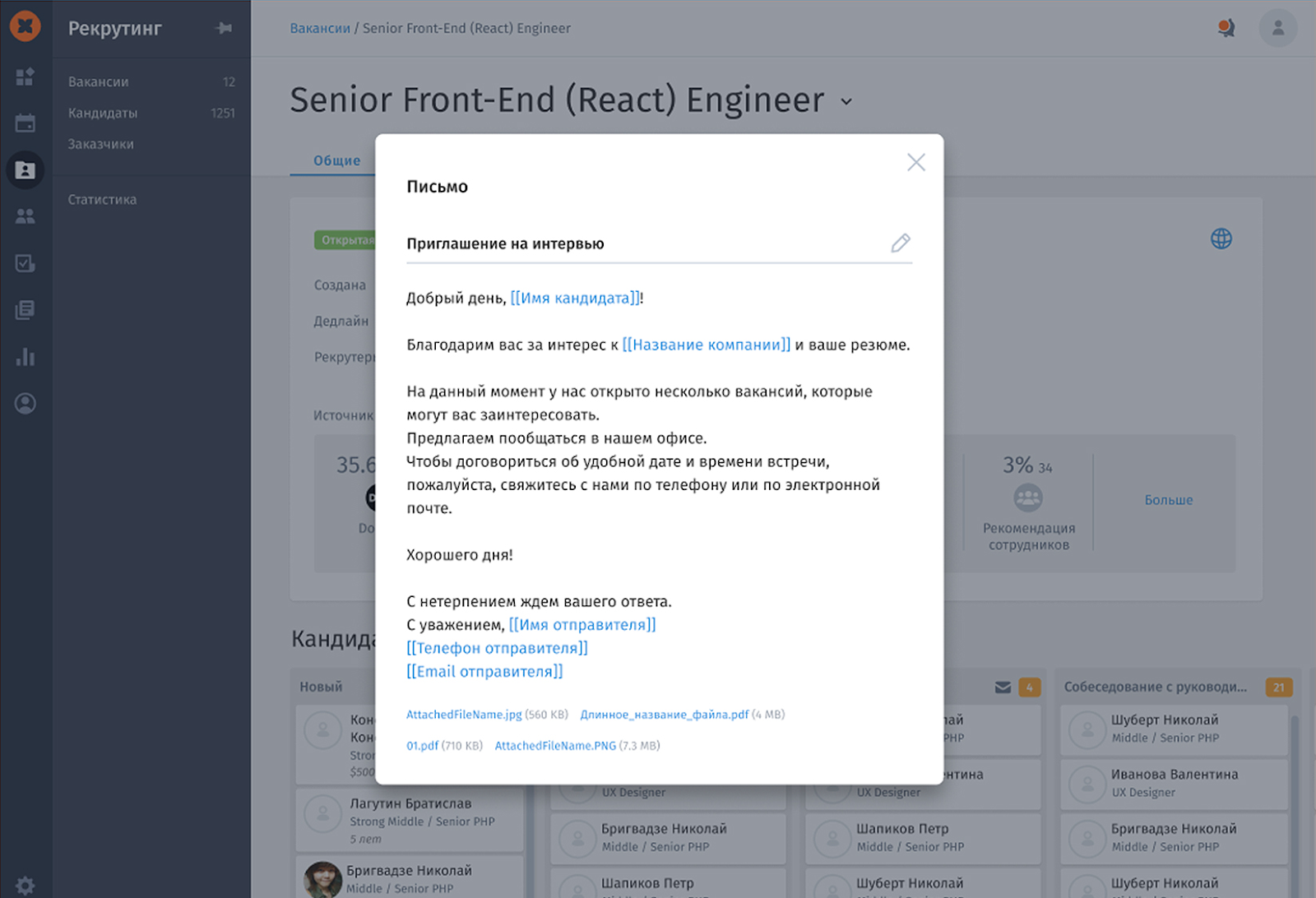This screenshot has height=898, width=1316.
Task: Click the settings gear icon at bottom
Action: 25,886
